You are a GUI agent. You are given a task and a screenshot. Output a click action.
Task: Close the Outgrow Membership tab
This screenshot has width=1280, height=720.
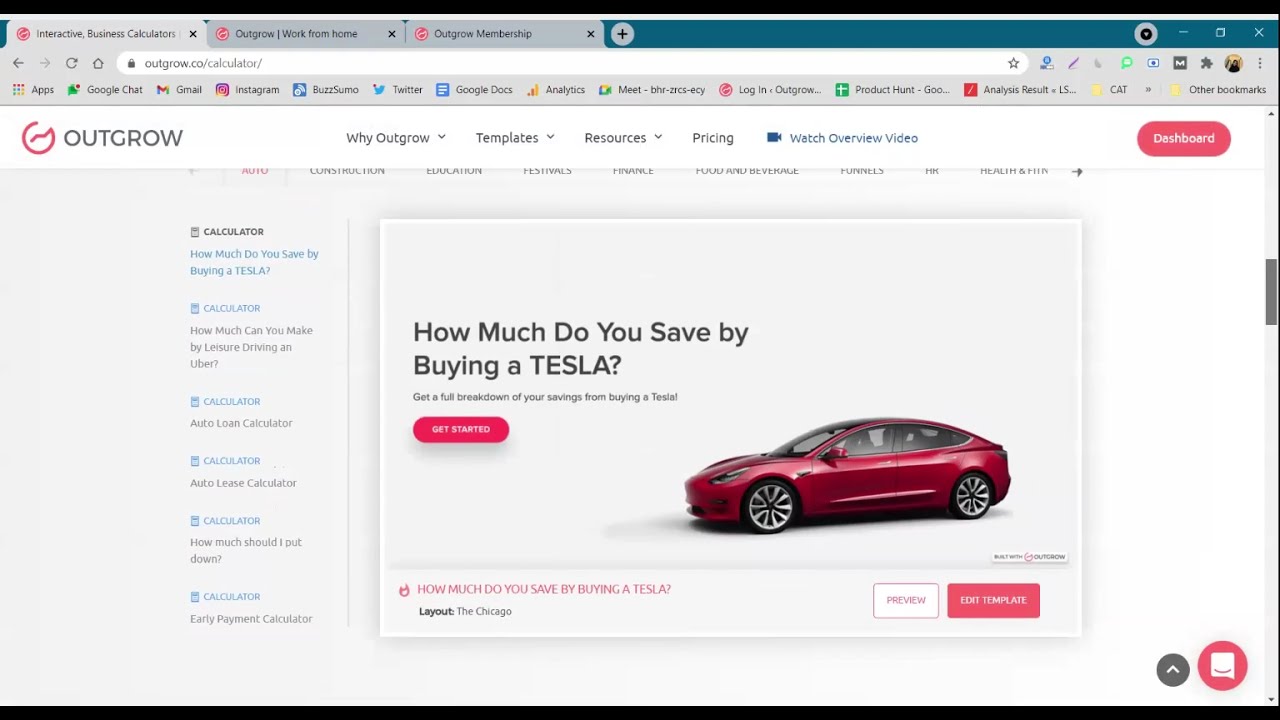(590, 34)
